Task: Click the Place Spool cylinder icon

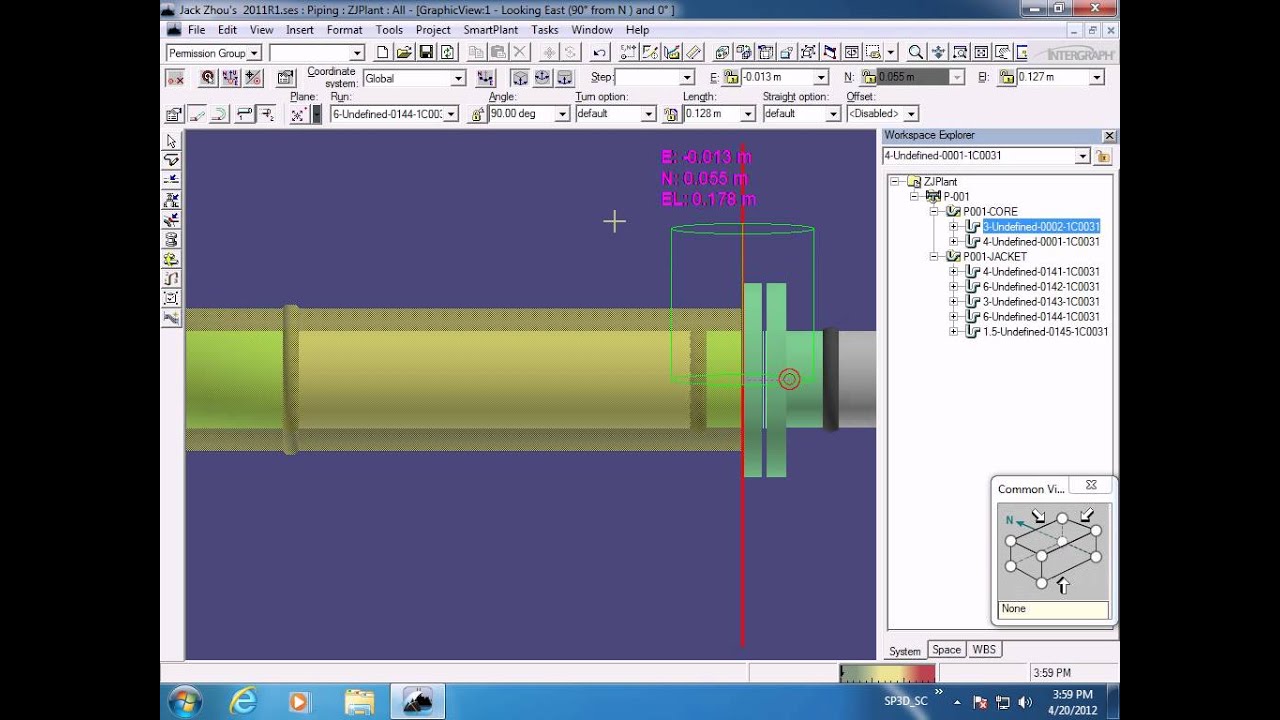Action: point(171,239)
